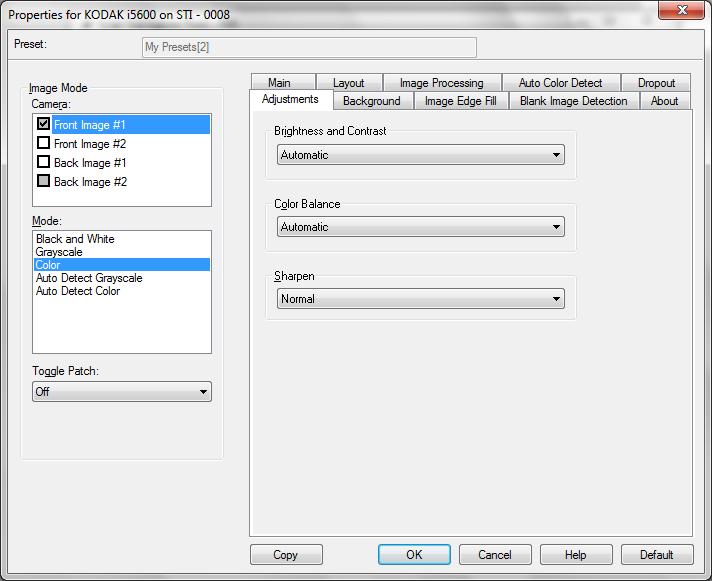Check the Back Image #1 checkbox
The height and width of the screenshot is (581, 712).
(44, 162)
